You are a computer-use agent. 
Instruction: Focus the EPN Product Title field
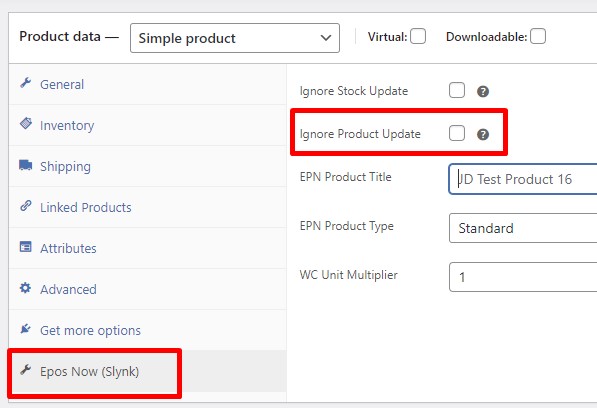coord(523,179)
